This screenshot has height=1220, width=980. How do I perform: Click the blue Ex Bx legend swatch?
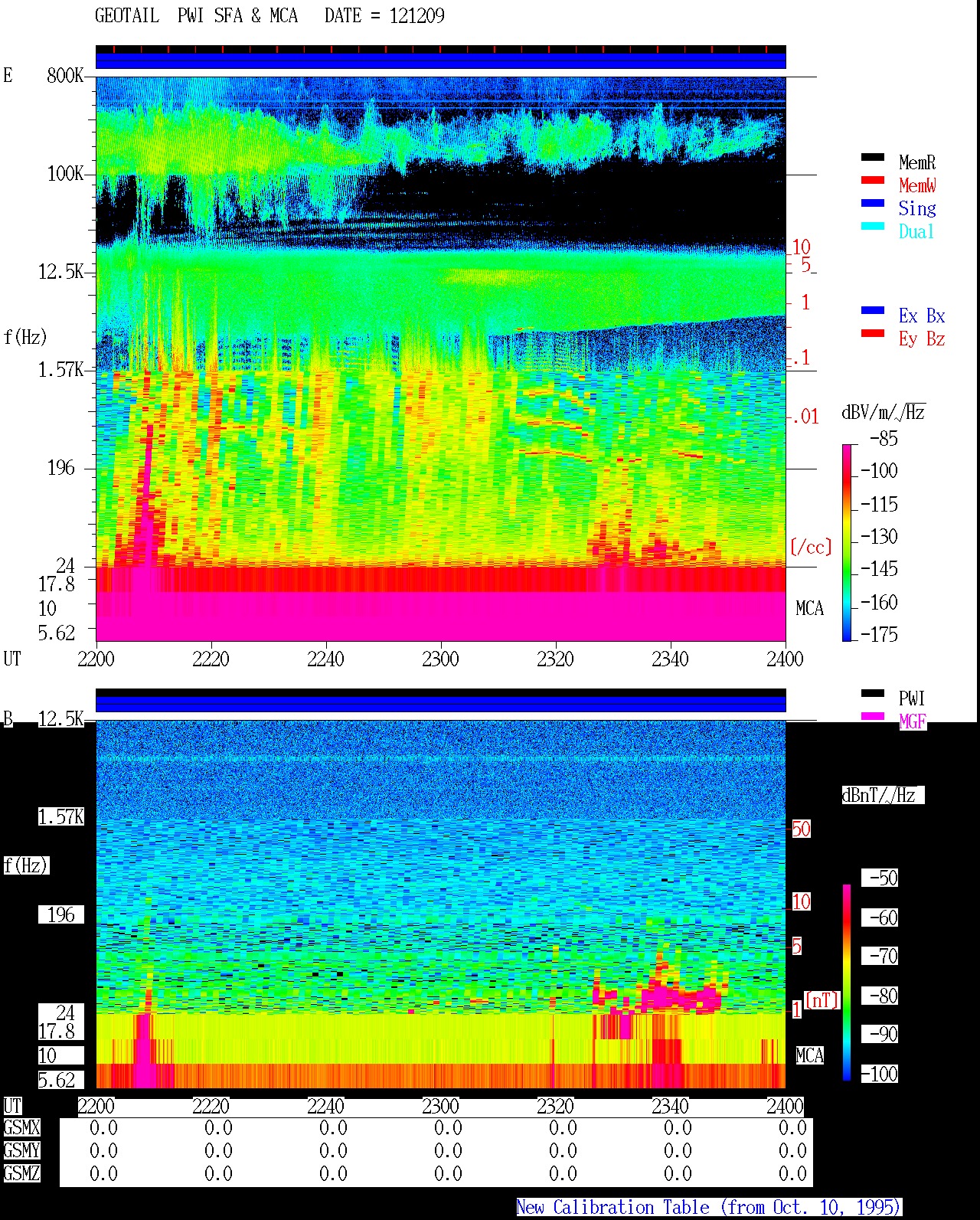873,311
